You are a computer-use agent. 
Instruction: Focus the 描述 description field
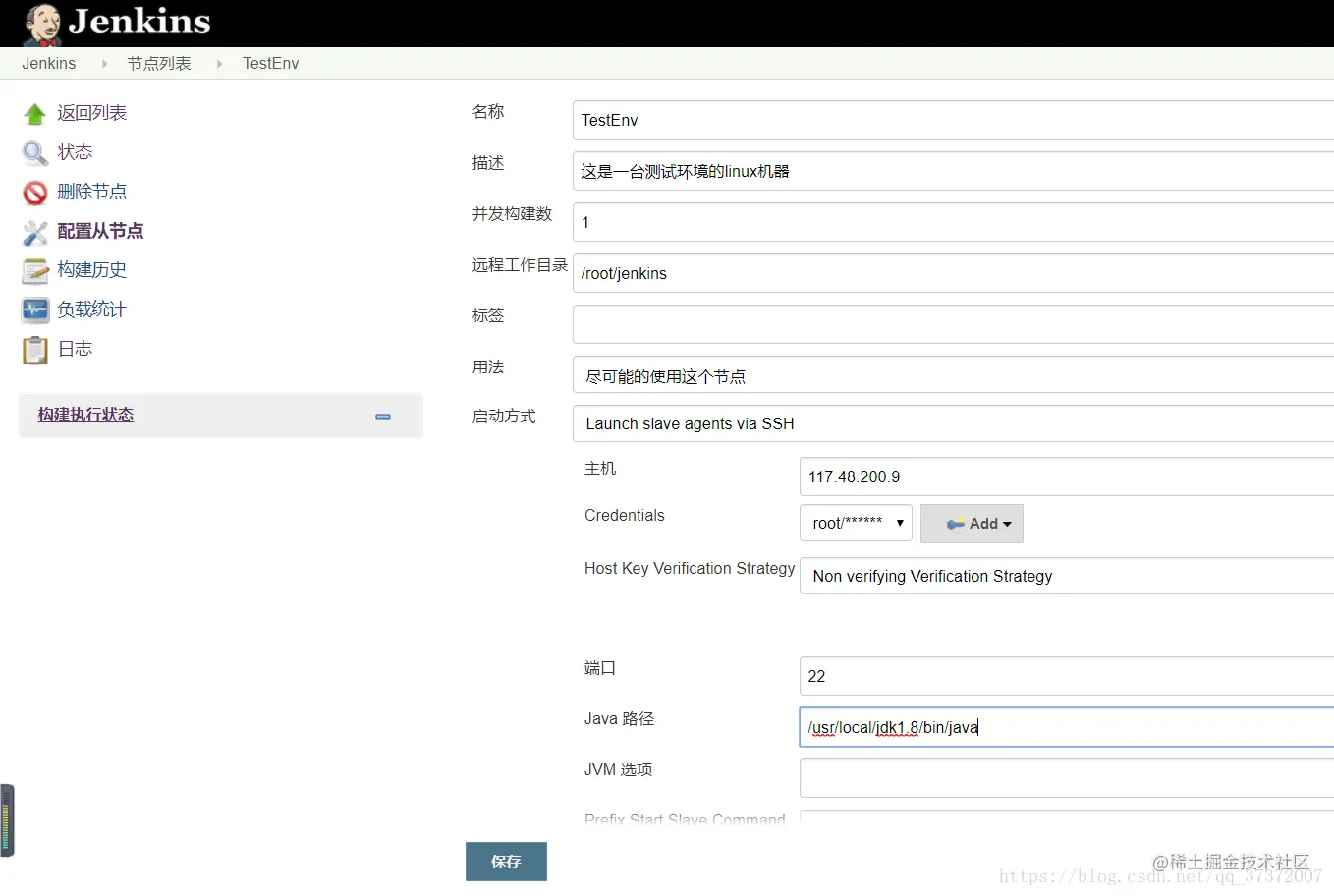coord(953,171)
